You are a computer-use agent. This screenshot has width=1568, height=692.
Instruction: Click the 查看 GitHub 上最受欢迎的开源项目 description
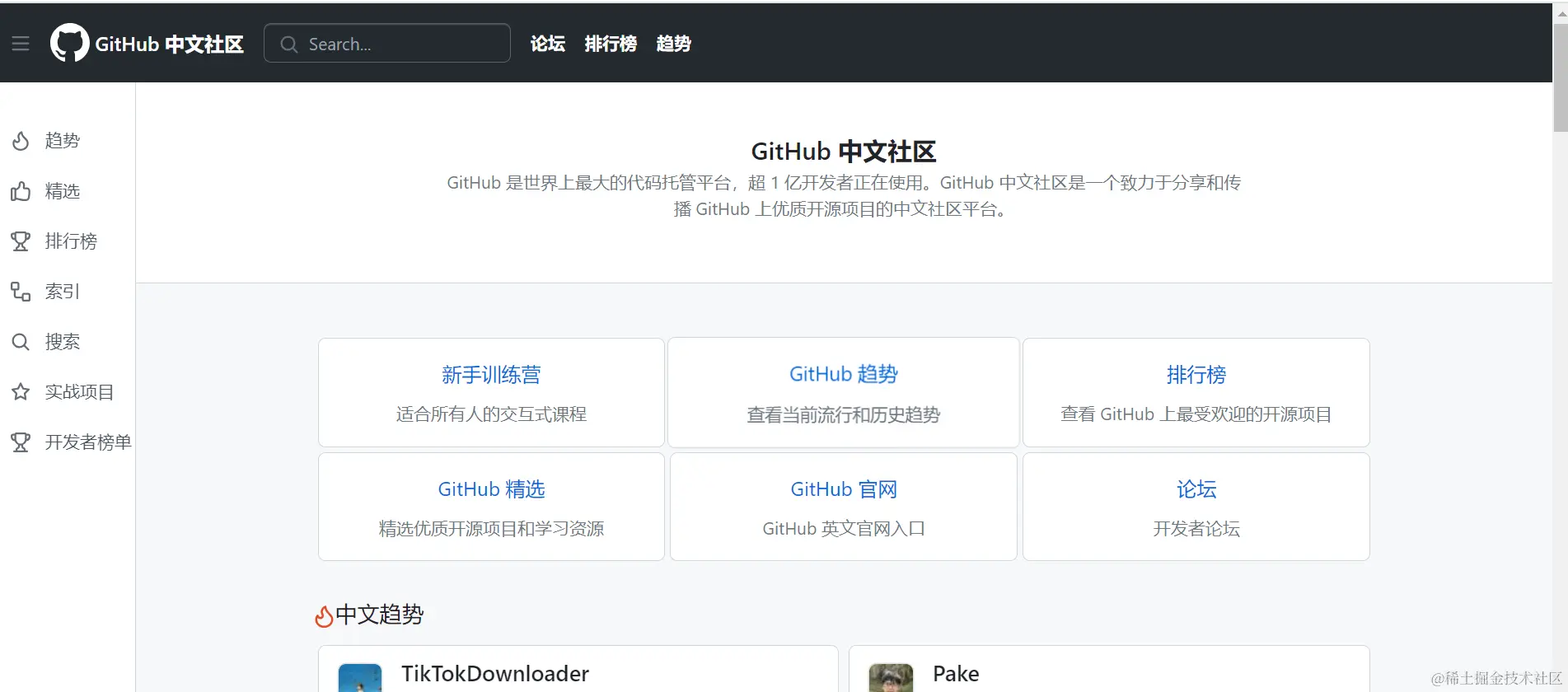click(x=1196, y=414)
